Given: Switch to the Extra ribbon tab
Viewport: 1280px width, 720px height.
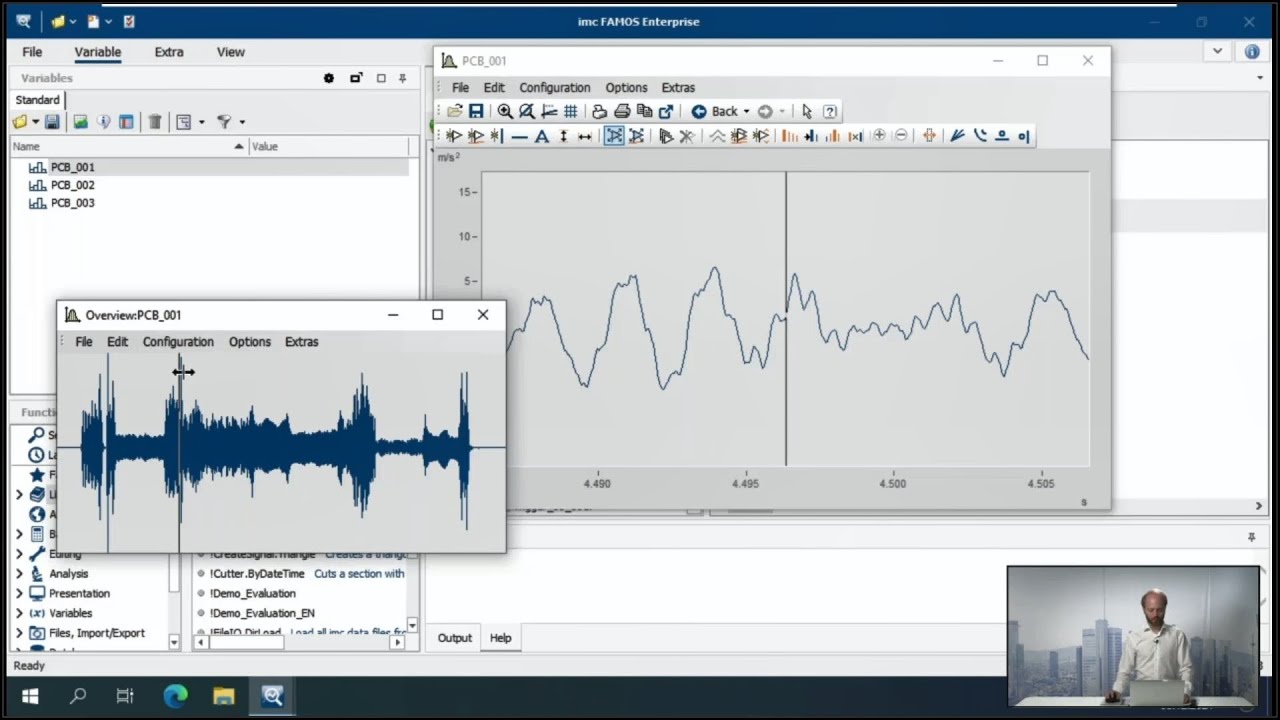Looking at the screenshot, I should [x=169, y=52].
